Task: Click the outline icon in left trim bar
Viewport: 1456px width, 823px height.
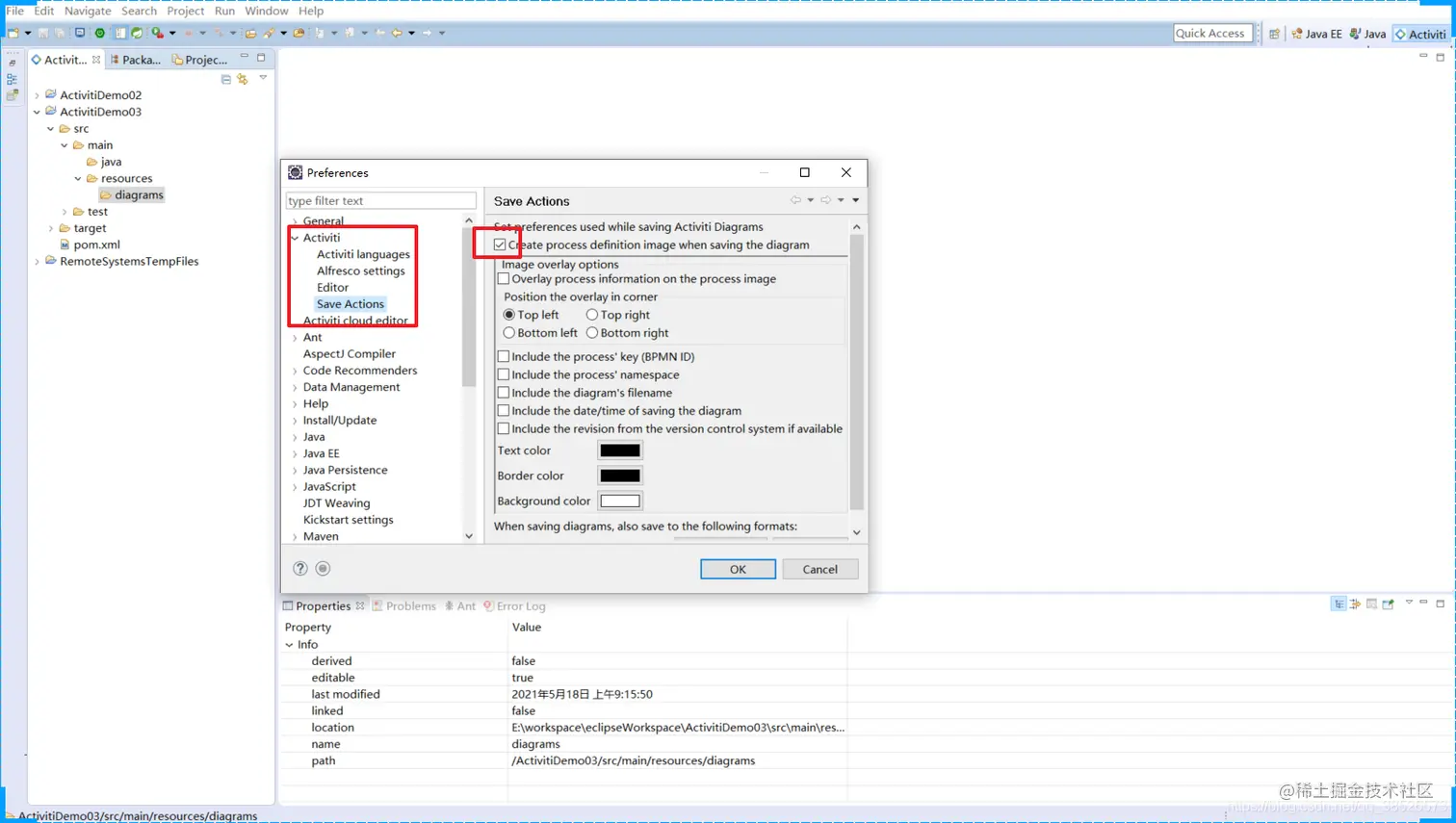Action: (x=12, y=79)
